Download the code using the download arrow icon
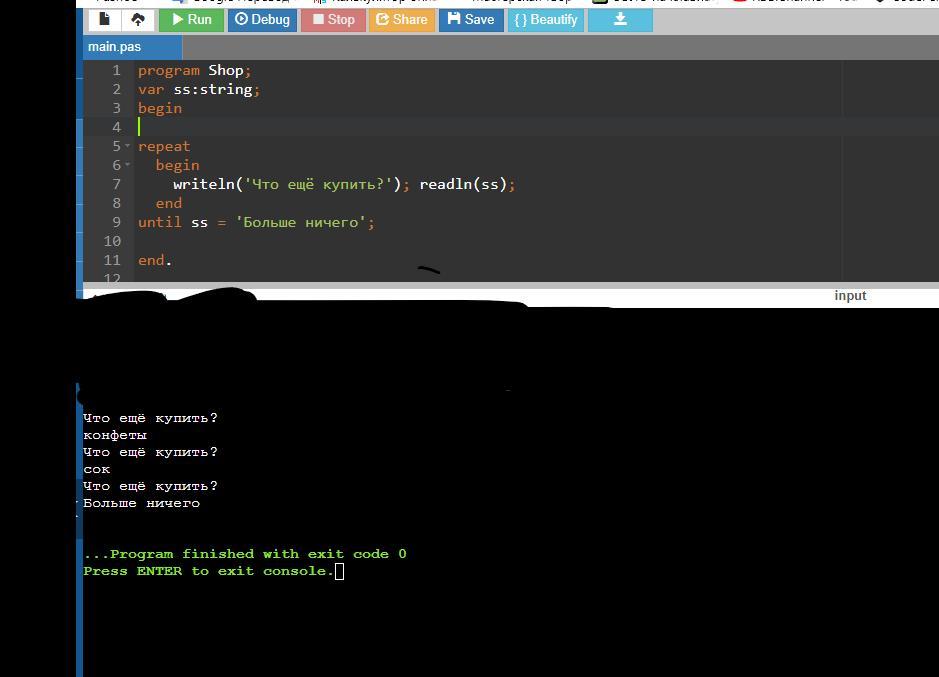 pos(620,19)
